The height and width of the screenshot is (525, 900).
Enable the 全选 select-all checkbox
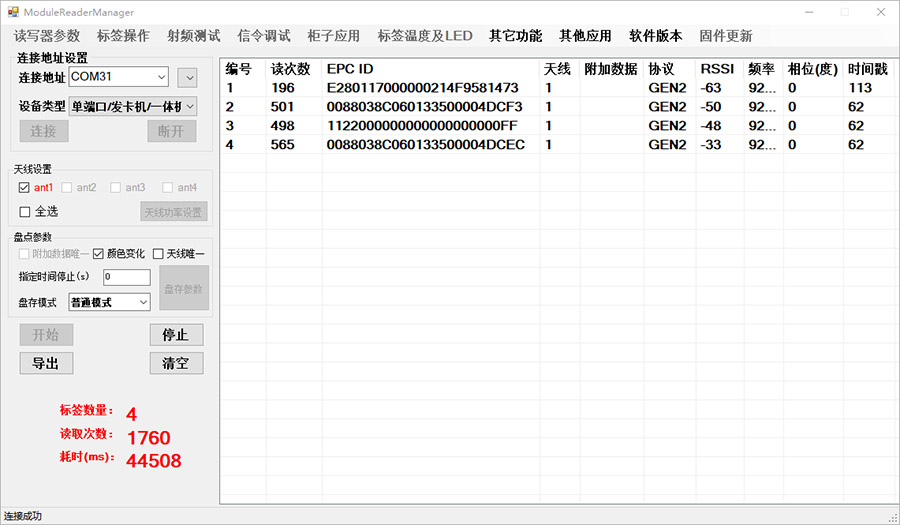pos(25,211)
